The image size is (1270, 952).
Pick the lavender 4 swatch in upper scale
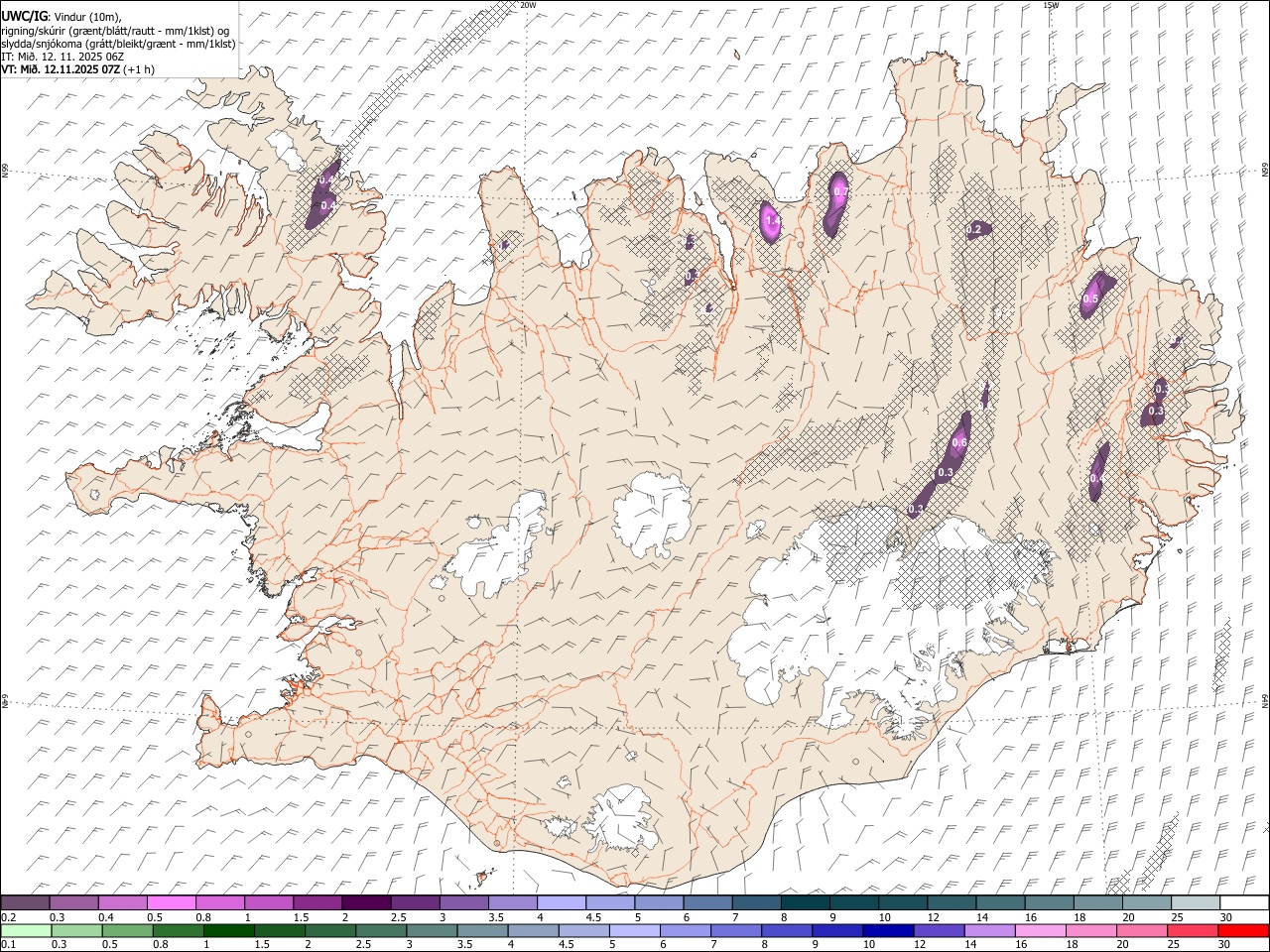560,903
